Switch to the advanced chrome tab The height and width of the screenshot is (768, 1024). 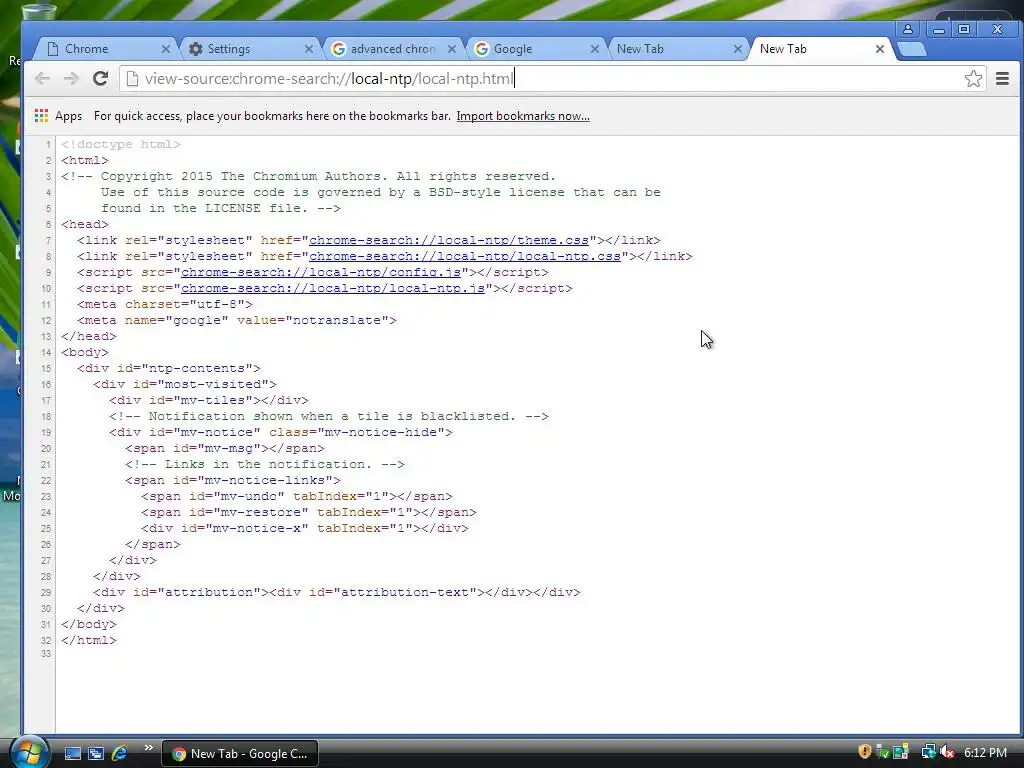[x=392, y=49]
